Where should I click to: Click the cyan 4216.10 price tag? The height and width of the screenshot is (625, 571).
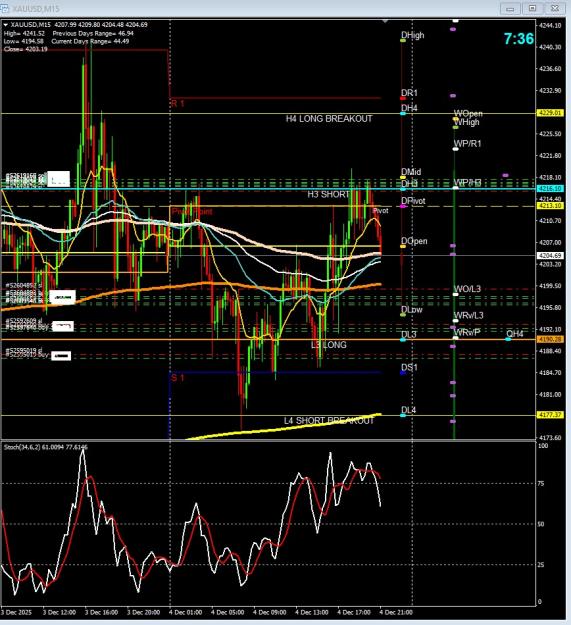click(550, 188)
